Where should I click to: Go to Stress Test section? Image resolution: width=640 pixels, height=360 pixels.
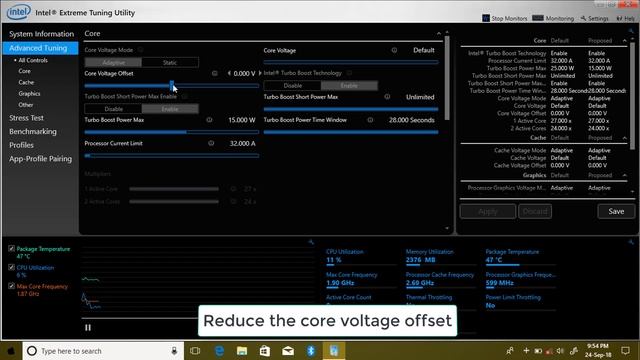(27, 118)
